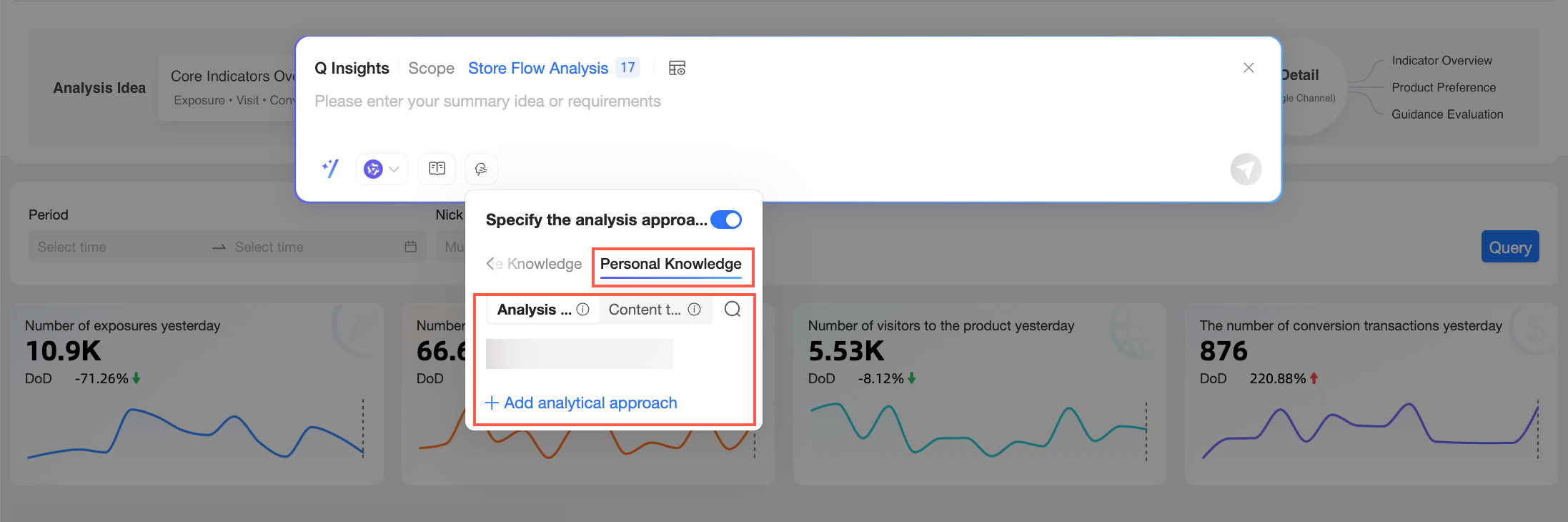
Task: Click info icon next to Analysis
Action: (x=583, y=310)
